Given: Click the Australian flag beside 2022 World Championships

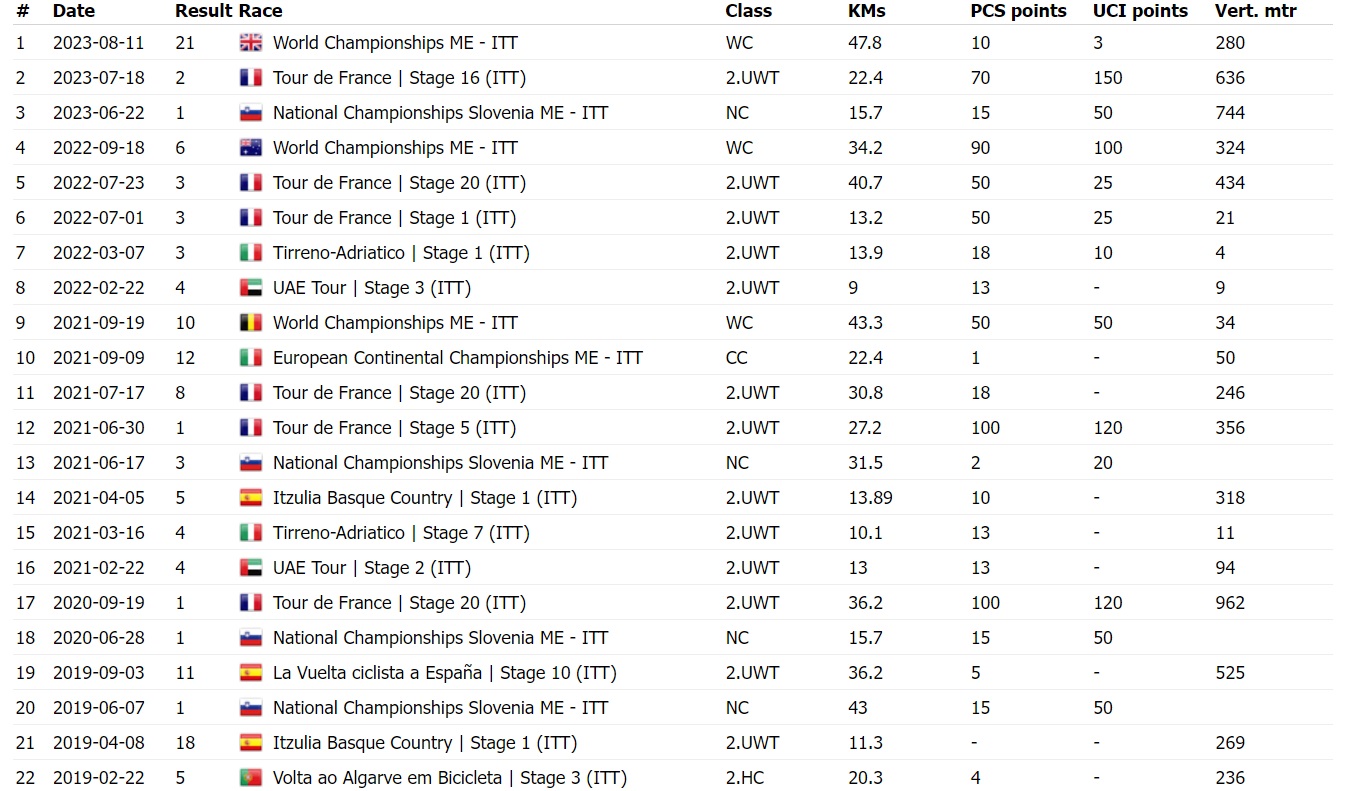Looking at the screenshot, I should point(251,148).
